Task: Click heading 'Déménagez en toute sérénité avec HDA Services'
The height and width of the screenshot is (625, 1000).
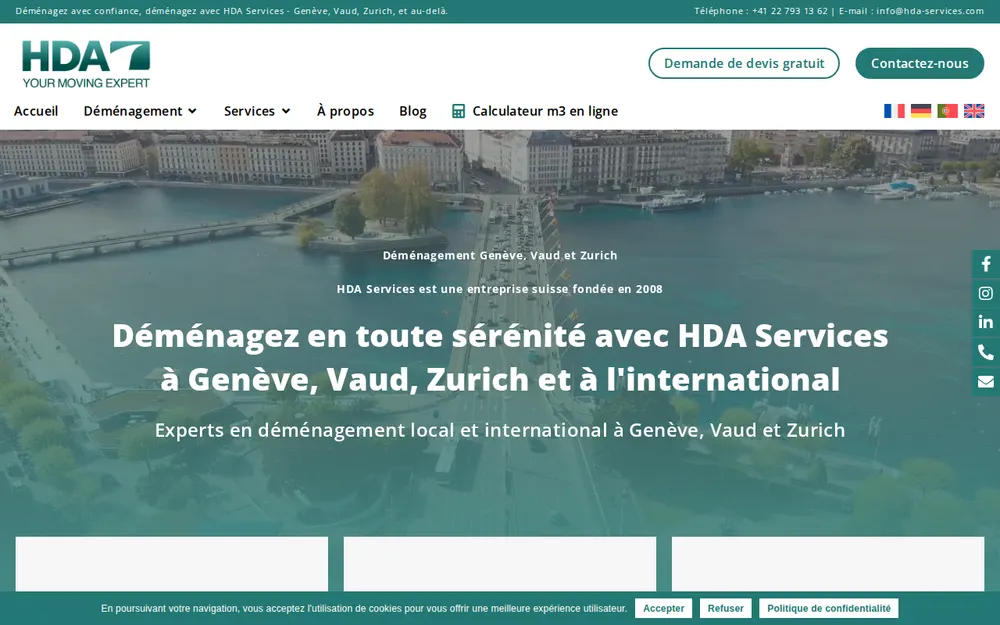Action: tap(500, 335)
